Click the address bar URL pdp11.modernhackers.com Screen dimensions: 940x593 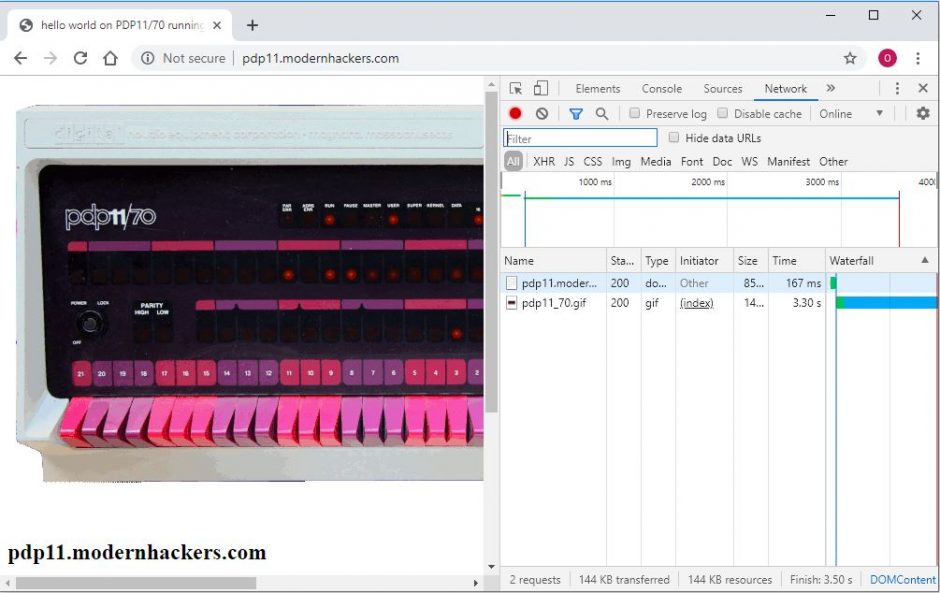[320, 58]
